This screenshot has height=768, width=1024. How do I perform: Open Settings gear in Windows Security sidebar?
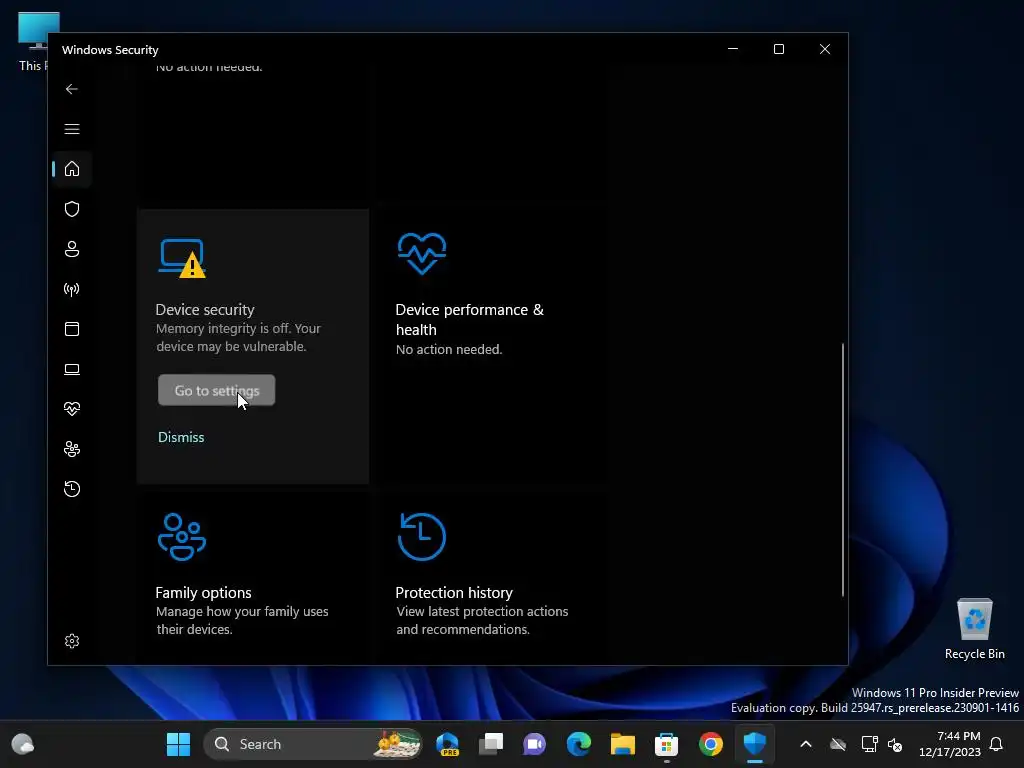[x=72, y=641]
